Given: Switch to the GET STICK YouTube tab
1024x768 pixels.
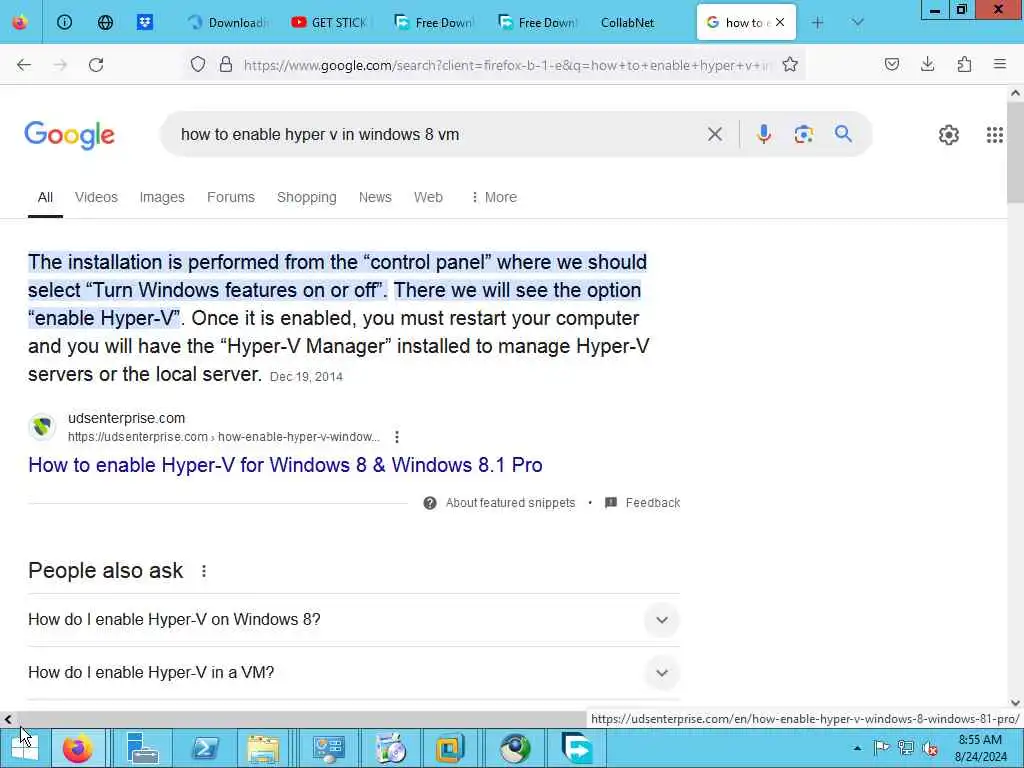Looking at the screenshot, I should (x=330, y=22).
